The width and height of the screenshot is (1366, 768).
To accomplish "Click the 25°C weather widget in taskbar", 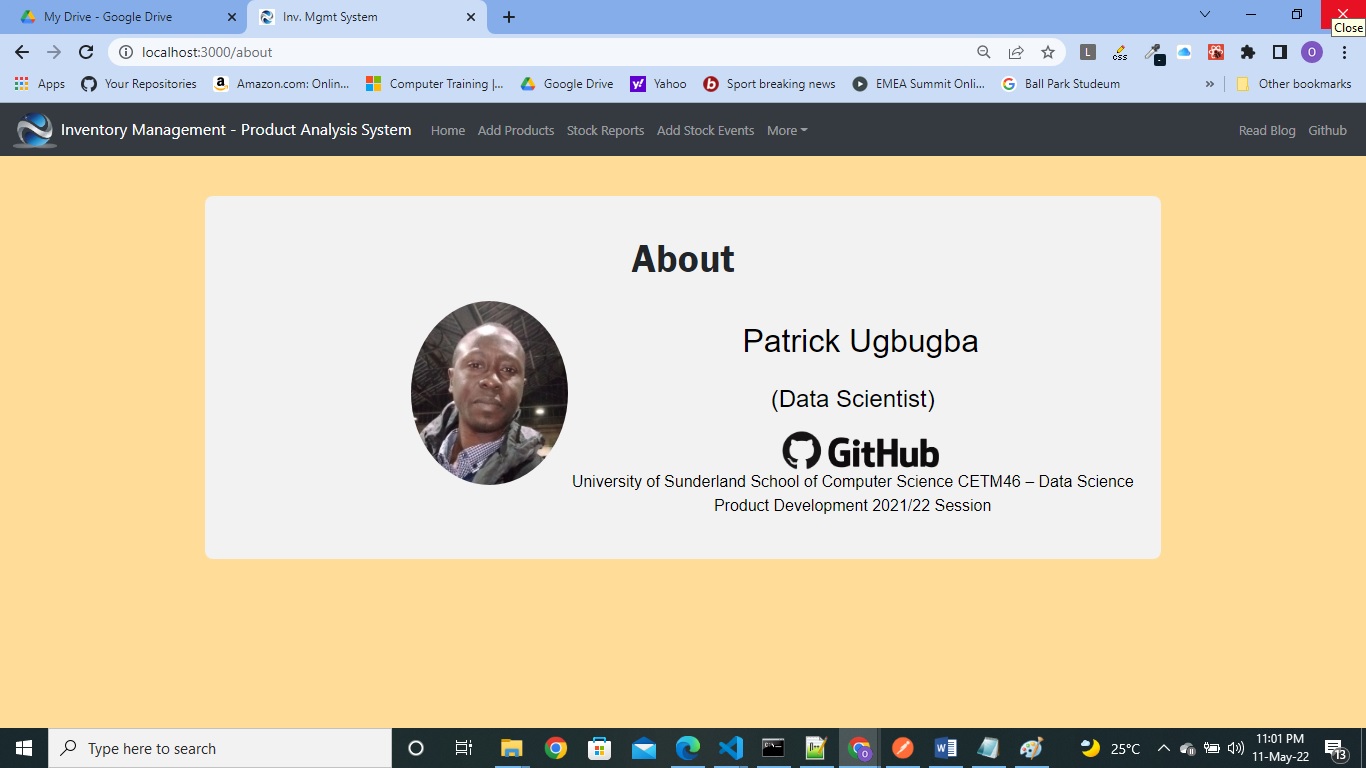I will [1113, 747].
